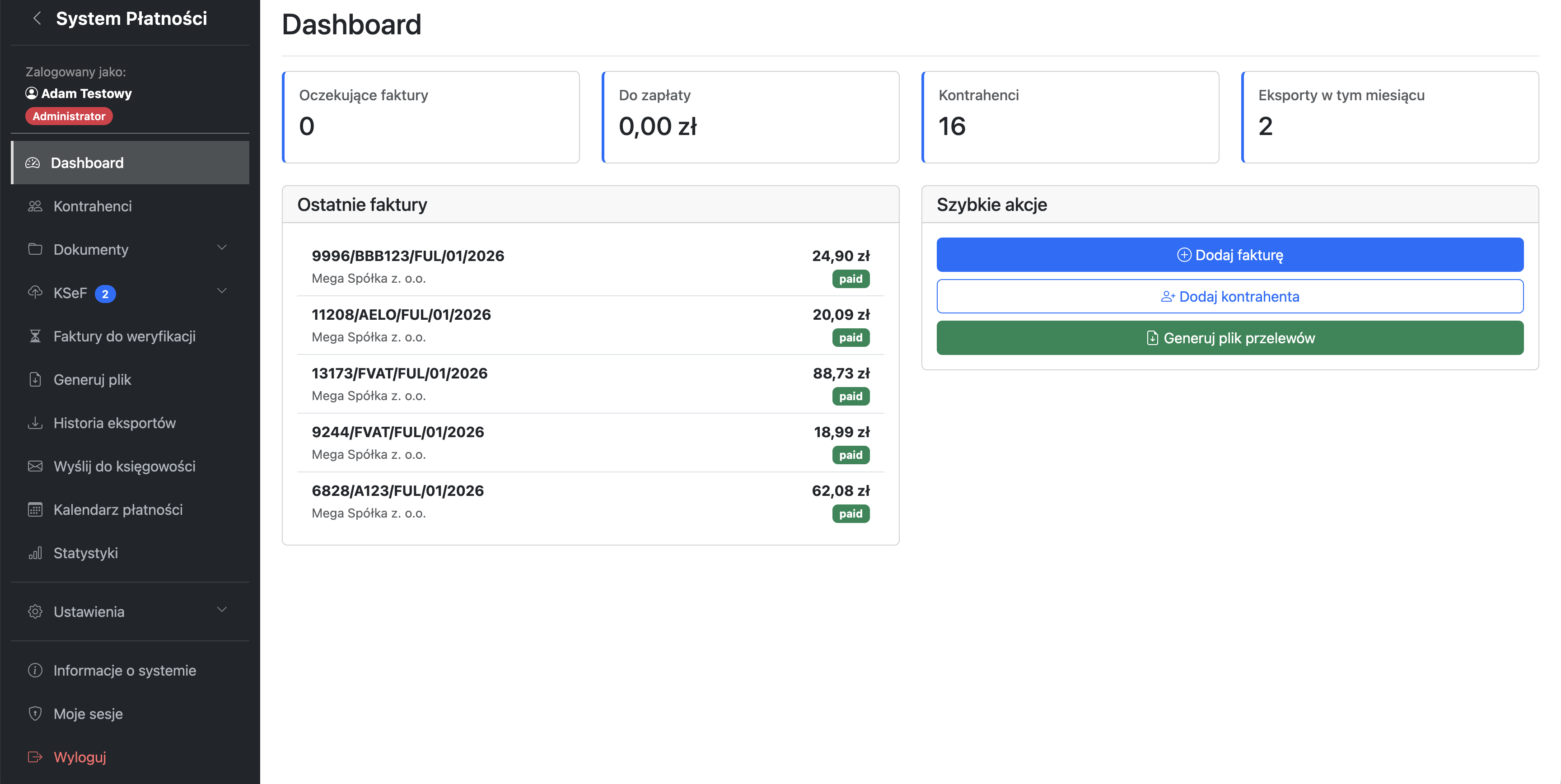Click the Kontrahenci people icon
The height and width of the screenshot is (784, 1561).
[35, 206]
